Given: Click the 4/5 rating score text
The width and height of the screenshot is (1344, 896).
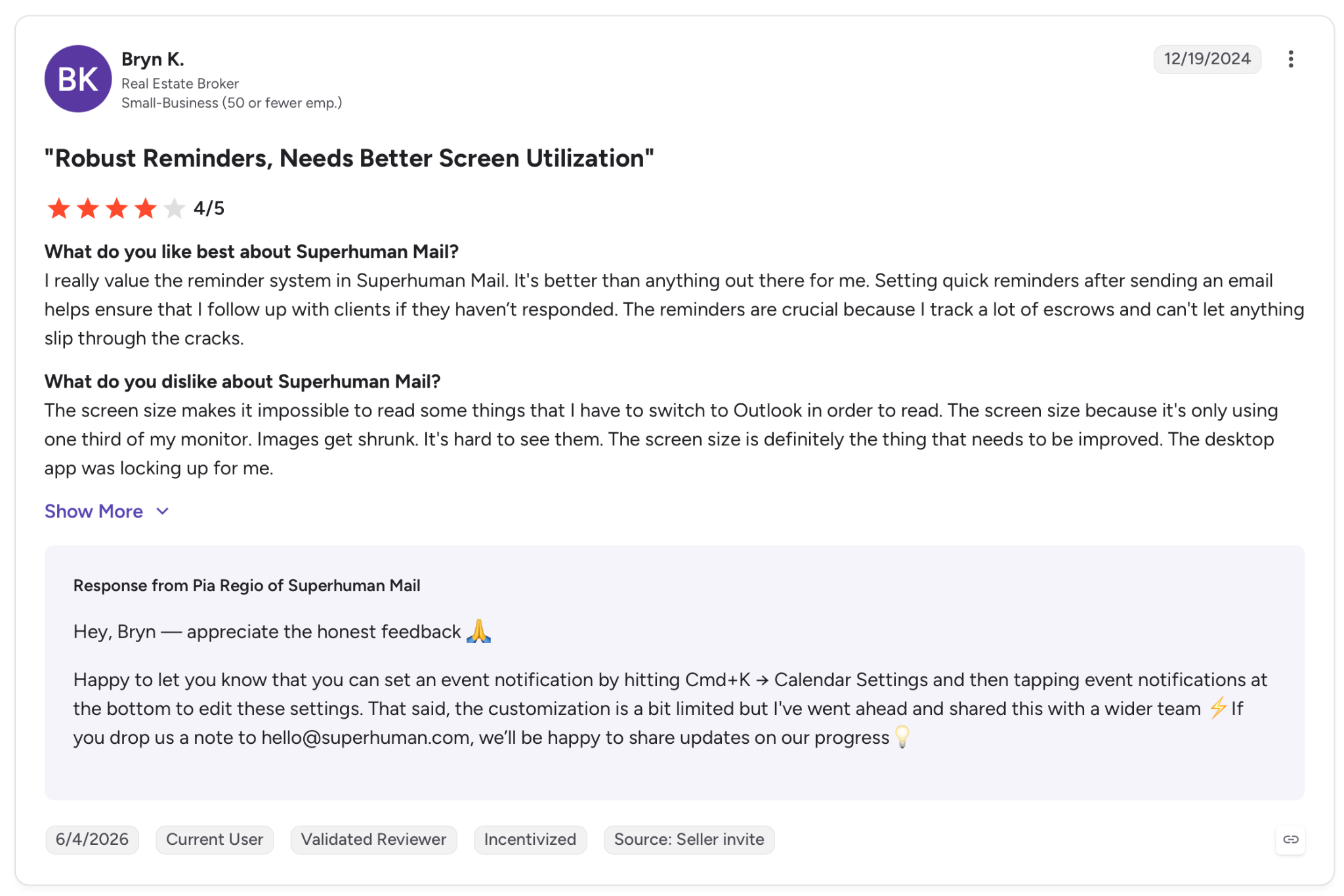Looking at the screenshot, I should coord(209,209).
